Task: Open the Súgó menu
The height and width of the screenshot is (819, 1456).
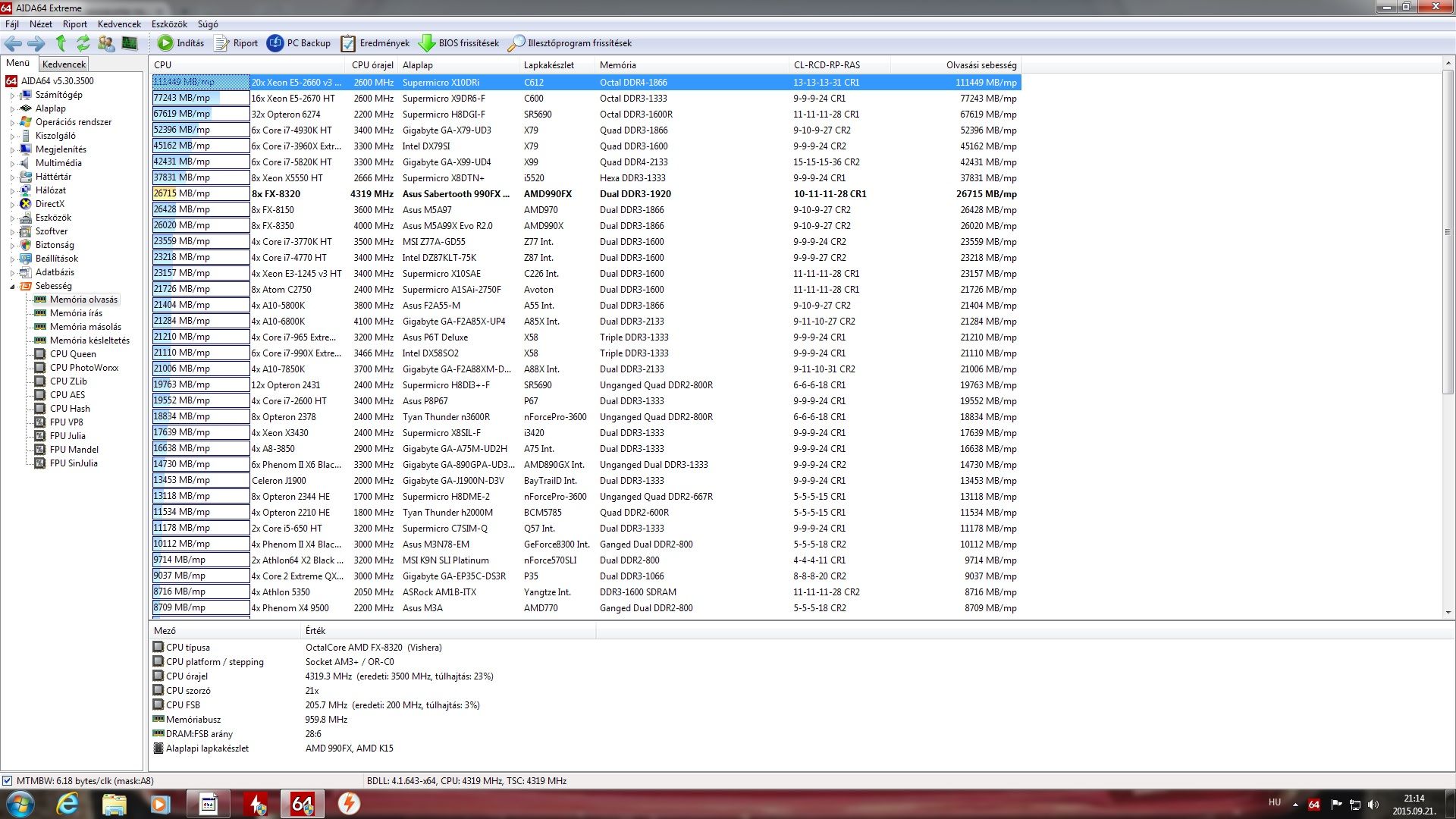Action: click(x=208, y=24)
